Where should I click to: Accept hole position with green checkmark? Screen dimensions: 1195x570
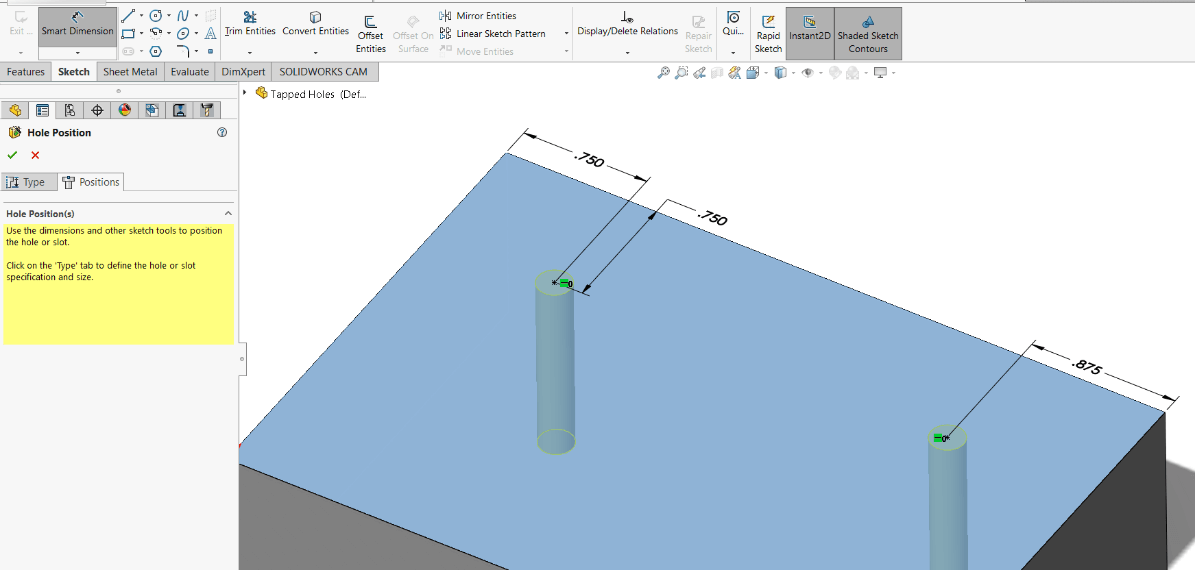point(12,155)
